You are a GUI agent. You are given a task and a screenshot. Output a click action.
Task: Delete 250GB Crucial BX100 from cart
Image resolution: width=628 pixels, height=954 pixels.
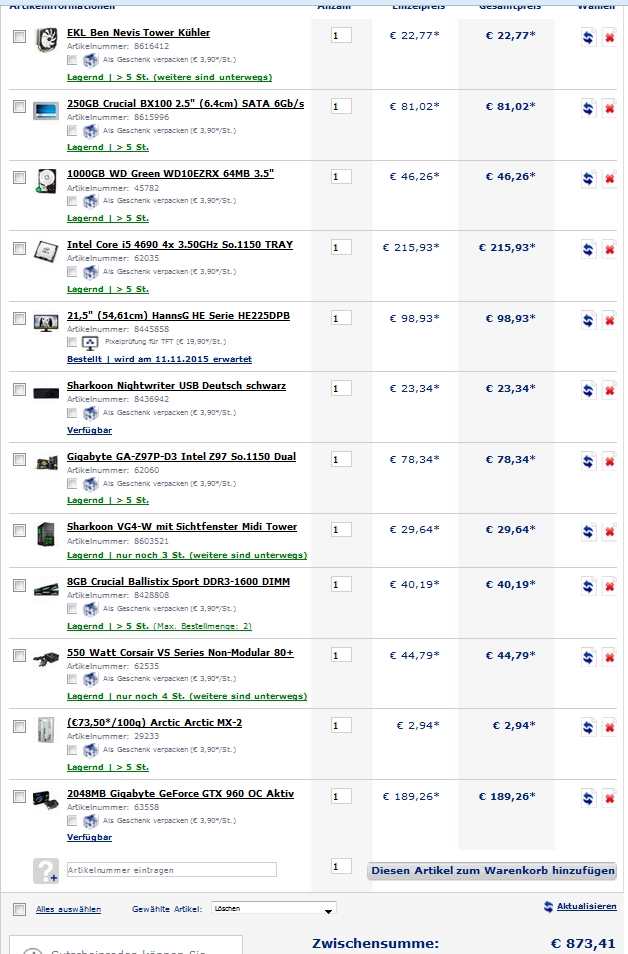point(609,108)
